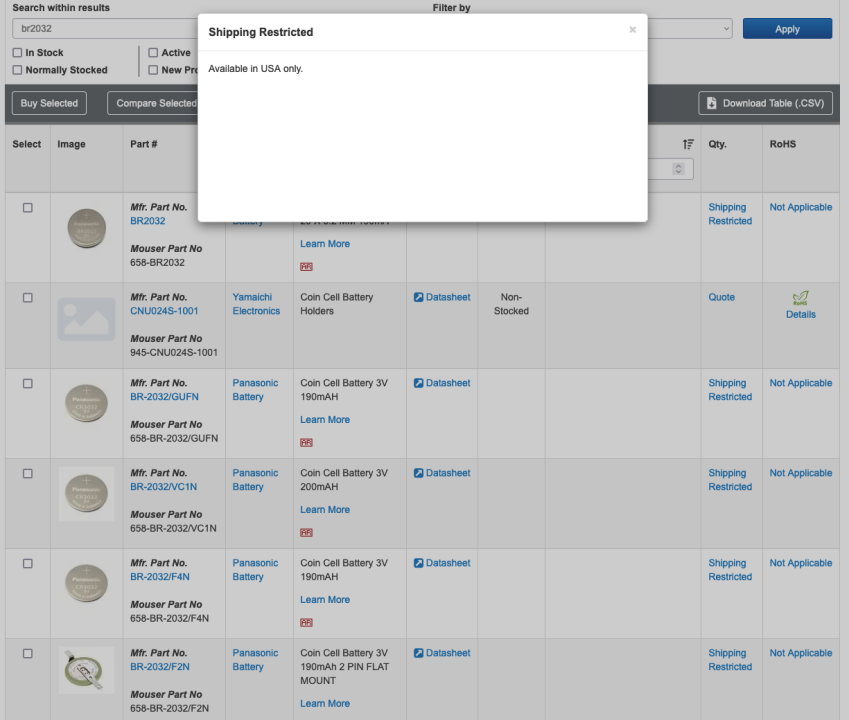Open BR-2032/GUFN battery image
Screen dimensions: 849x720
coord(87,403)
